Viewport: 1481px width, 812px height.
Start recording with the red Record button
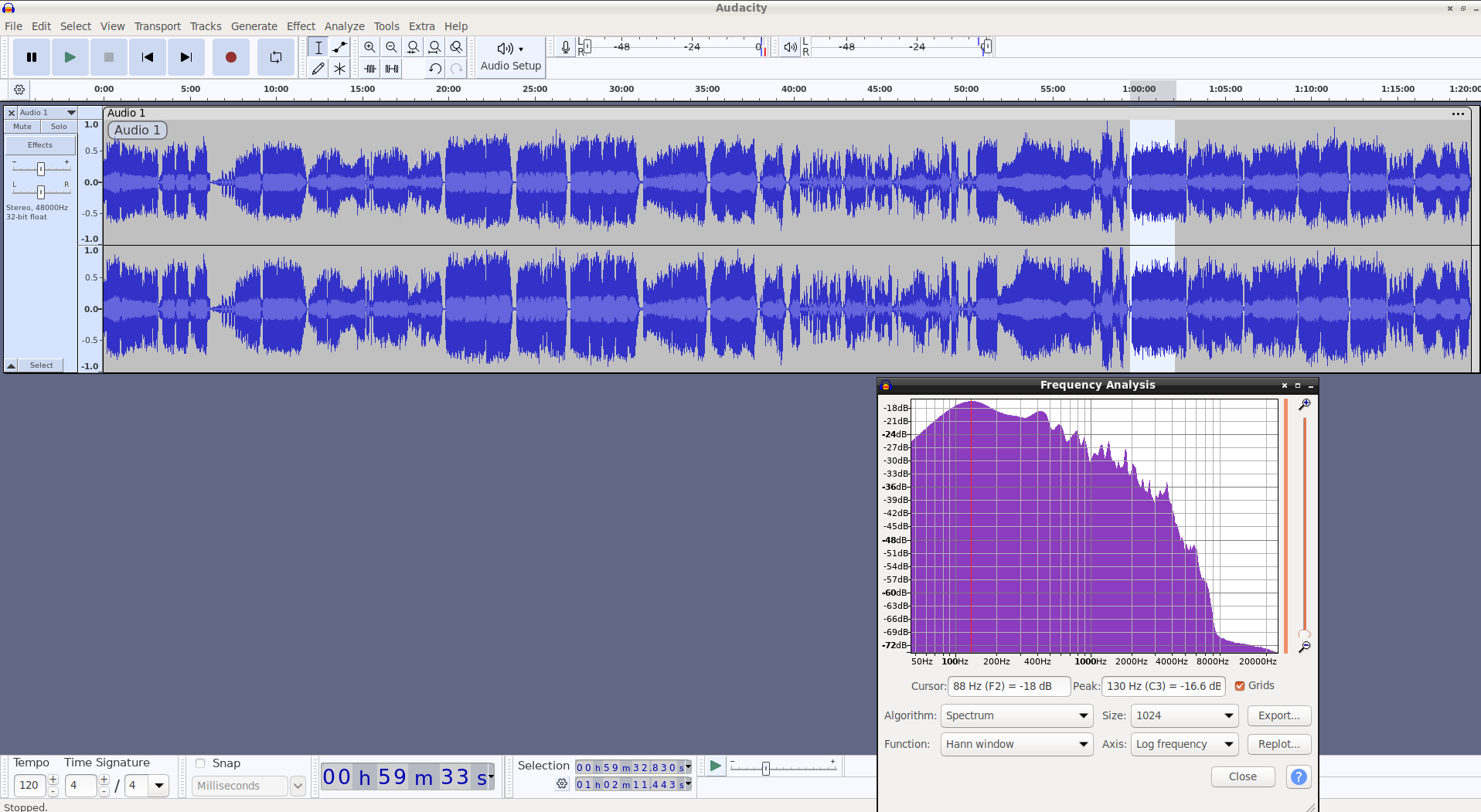point(230,57)
